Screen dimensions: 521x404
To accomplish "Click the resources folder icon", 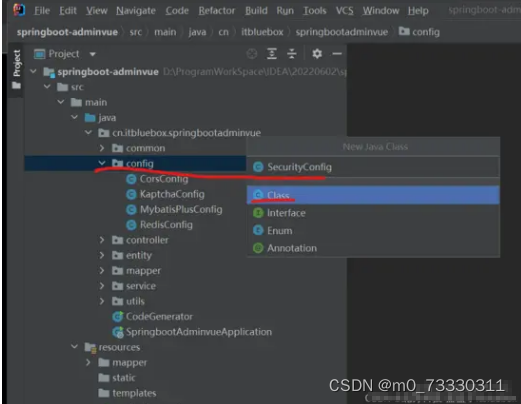I will (x=90, y=347).
